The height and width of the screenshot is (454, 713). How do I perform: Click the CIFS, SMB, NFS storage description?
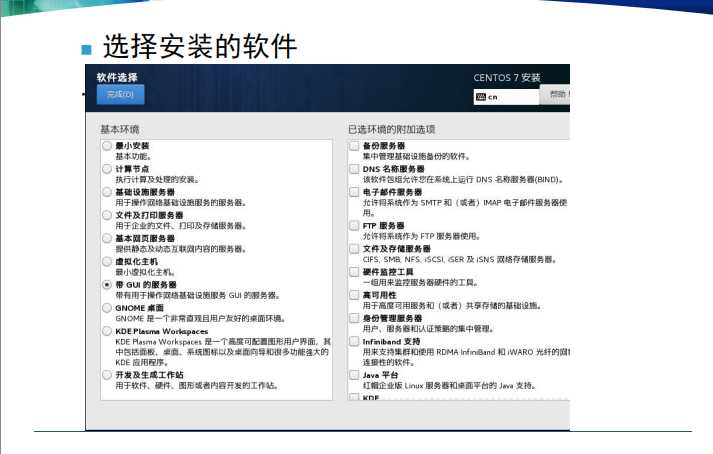pyautogui.click(x=460, y=260)
